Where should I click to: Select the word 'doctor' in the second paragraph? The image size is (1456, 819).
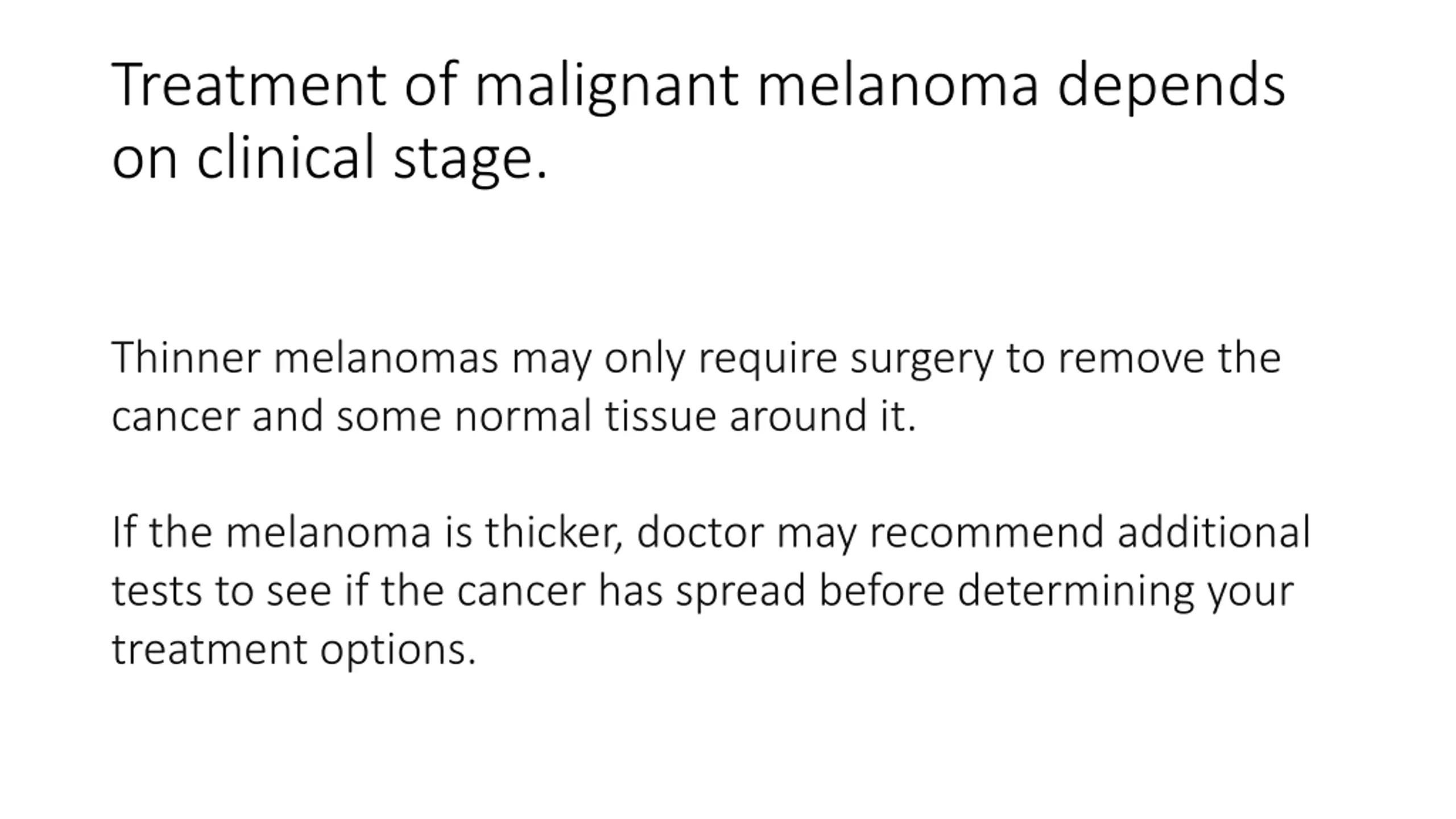700,532
